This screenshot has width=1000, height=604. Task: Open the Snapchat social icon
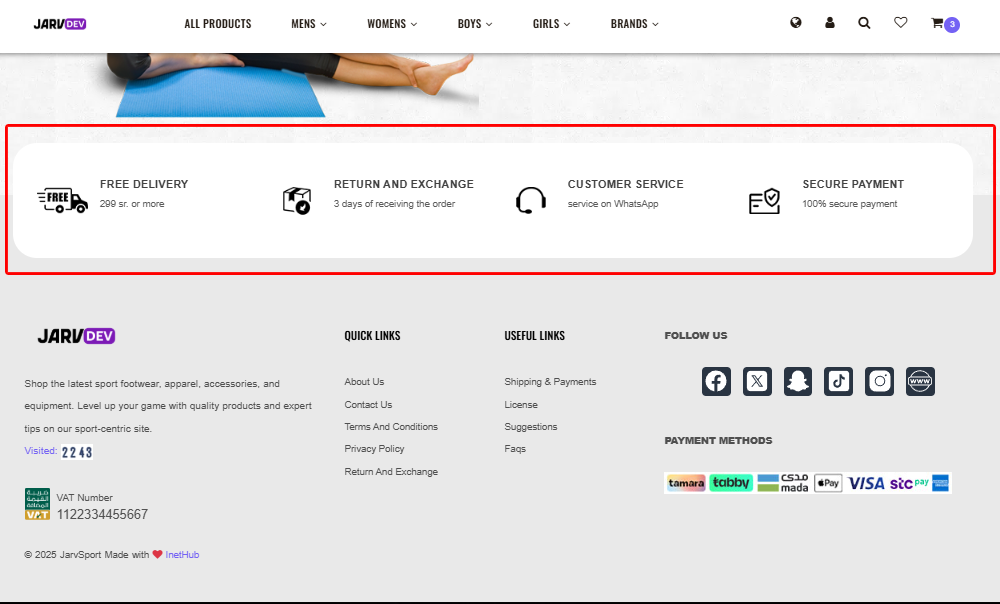click(798, 381)
